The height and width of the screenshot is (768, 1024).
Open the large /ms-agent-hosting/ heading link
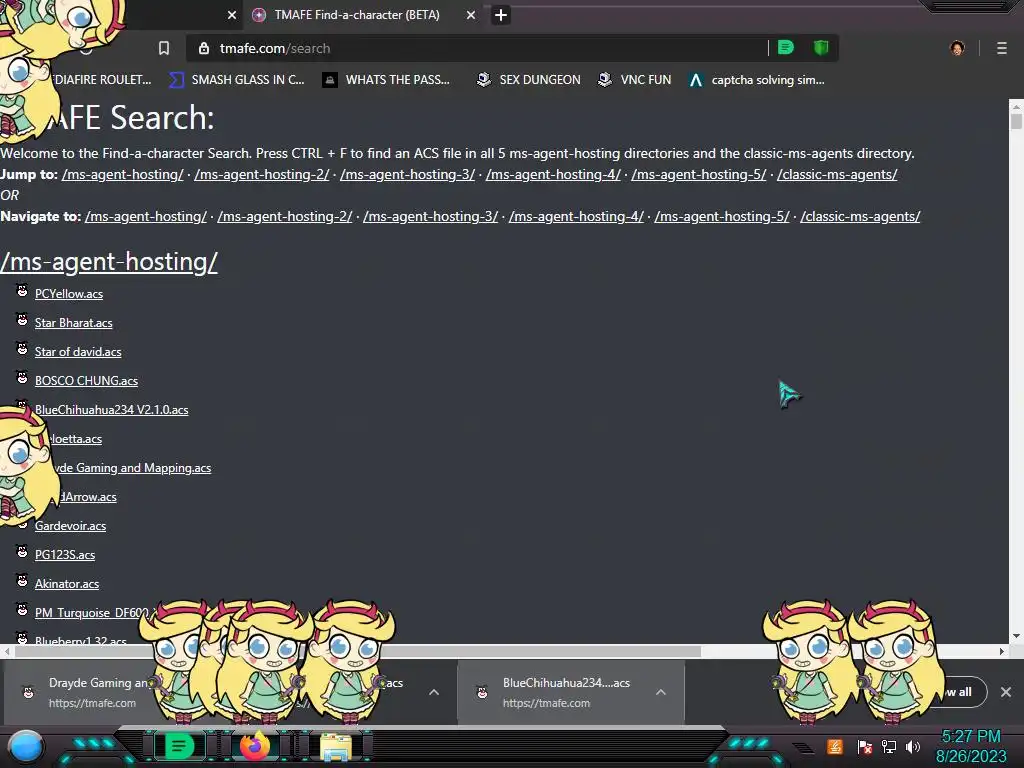pos(109,262)
